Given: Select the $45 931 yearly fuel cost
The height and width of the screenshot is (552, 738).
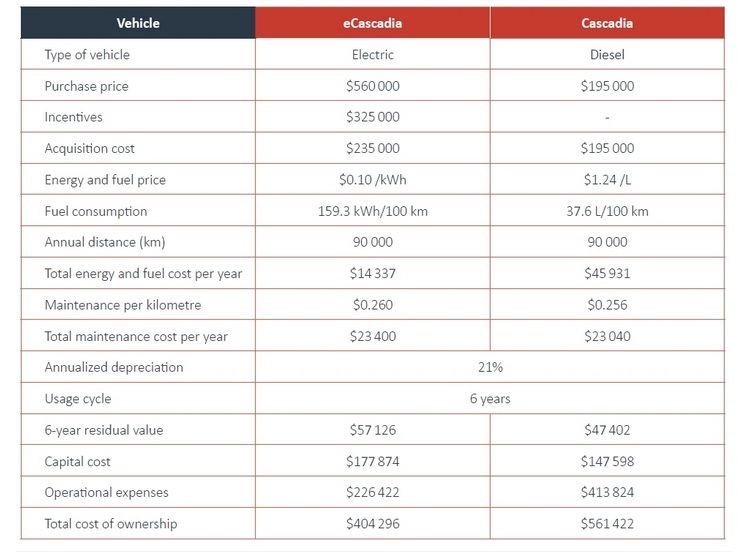Looking at the screenshot, I should point(607,273).
